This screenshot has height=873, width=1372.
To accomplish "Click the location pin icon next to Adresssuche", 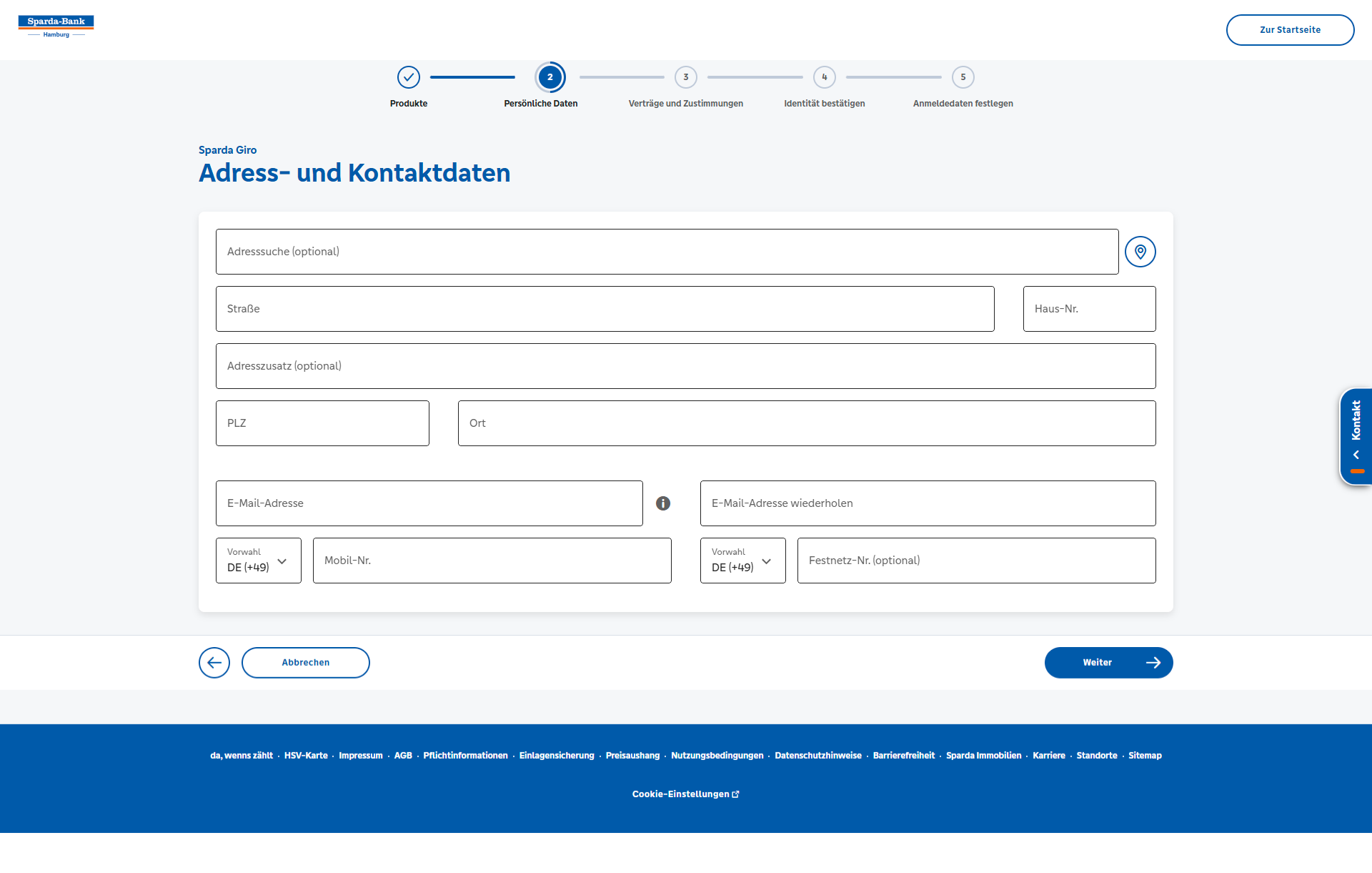I will point(1140,252).
